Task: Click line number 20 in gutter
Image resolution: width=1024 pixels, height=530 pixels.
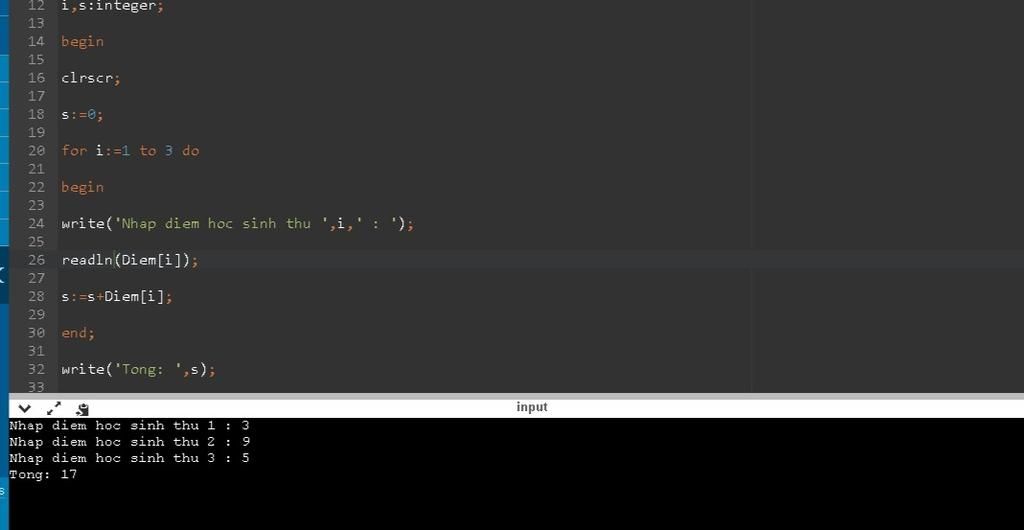Action: point(37,151)
